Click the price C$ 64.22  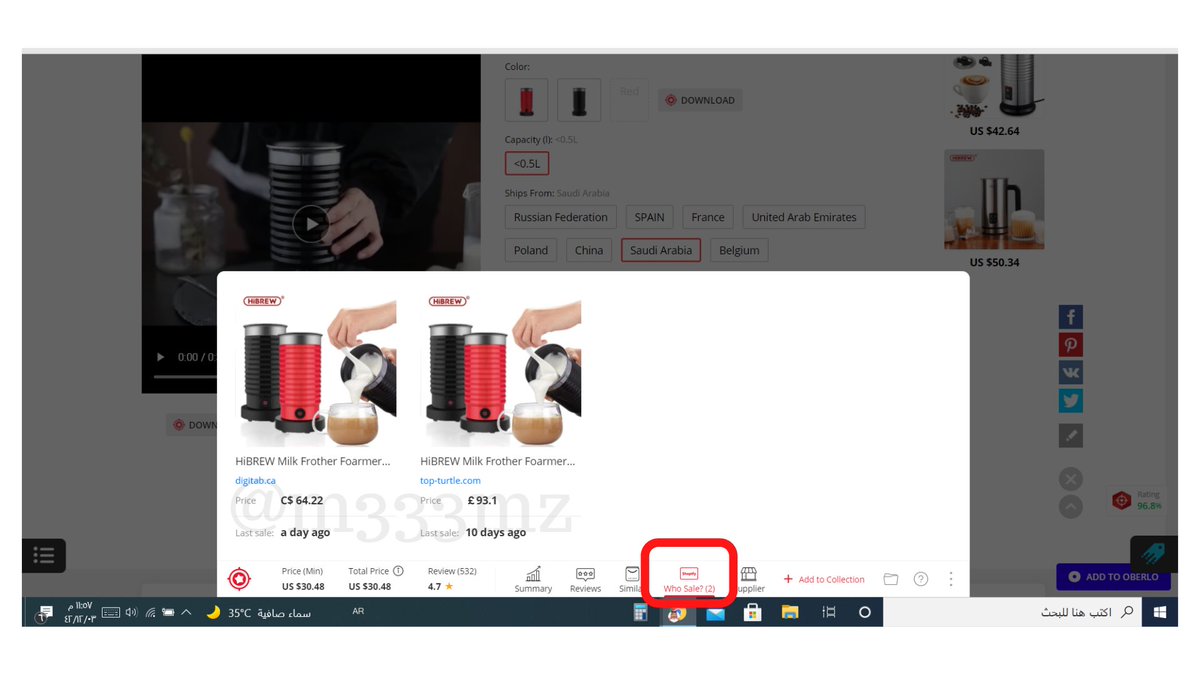tap(302, 500)
